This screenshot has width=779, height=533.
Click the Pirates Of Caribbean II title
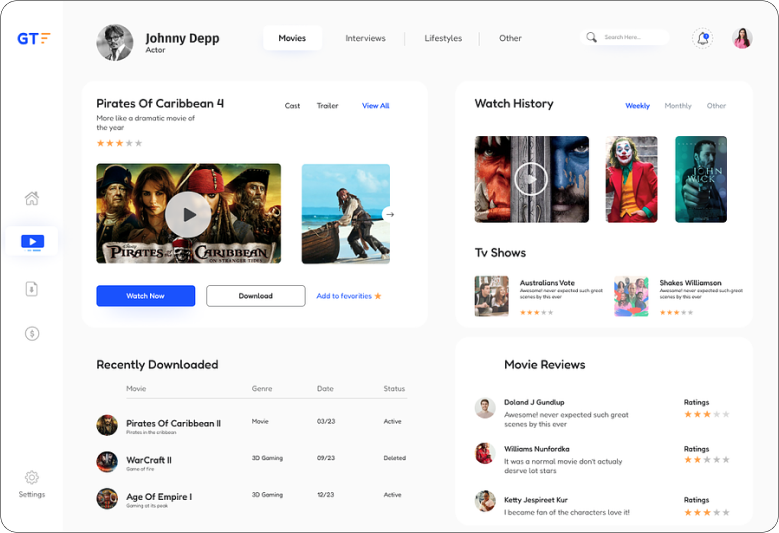173,423
